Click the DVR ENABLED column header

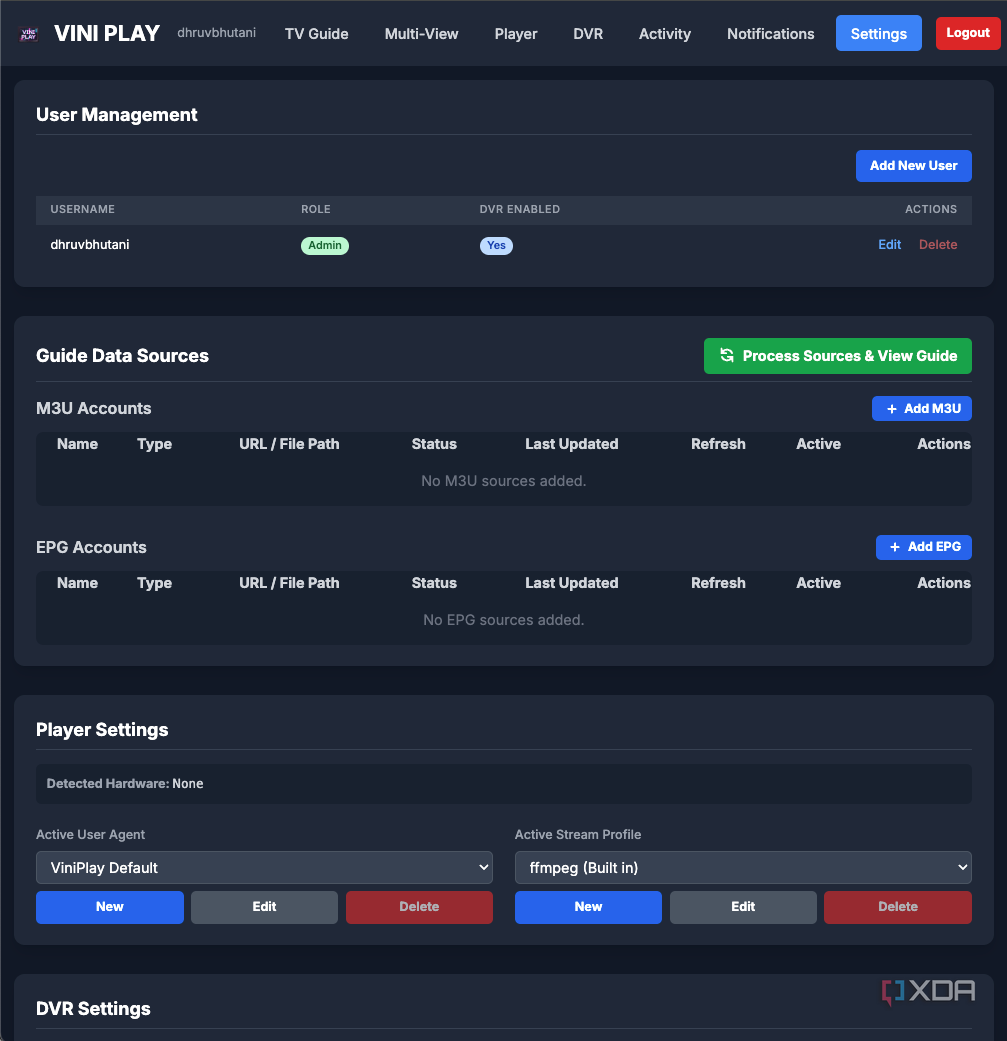point(520,209)
